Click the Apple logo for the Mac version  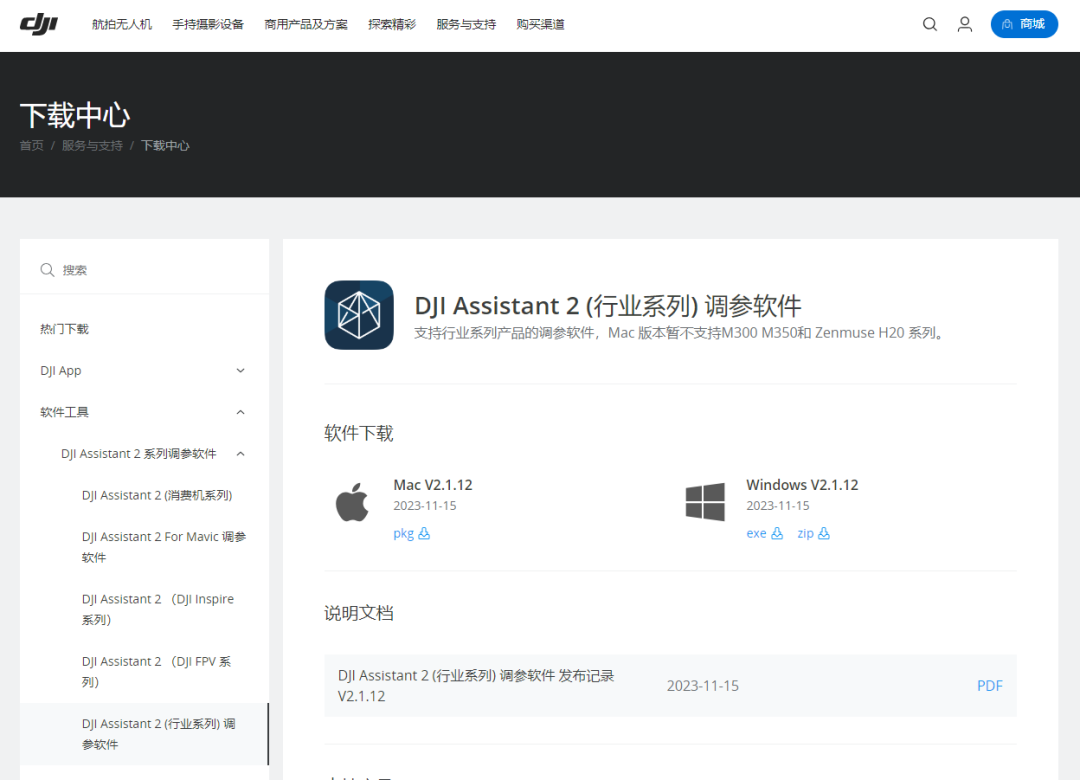click(x=352, y=502)
